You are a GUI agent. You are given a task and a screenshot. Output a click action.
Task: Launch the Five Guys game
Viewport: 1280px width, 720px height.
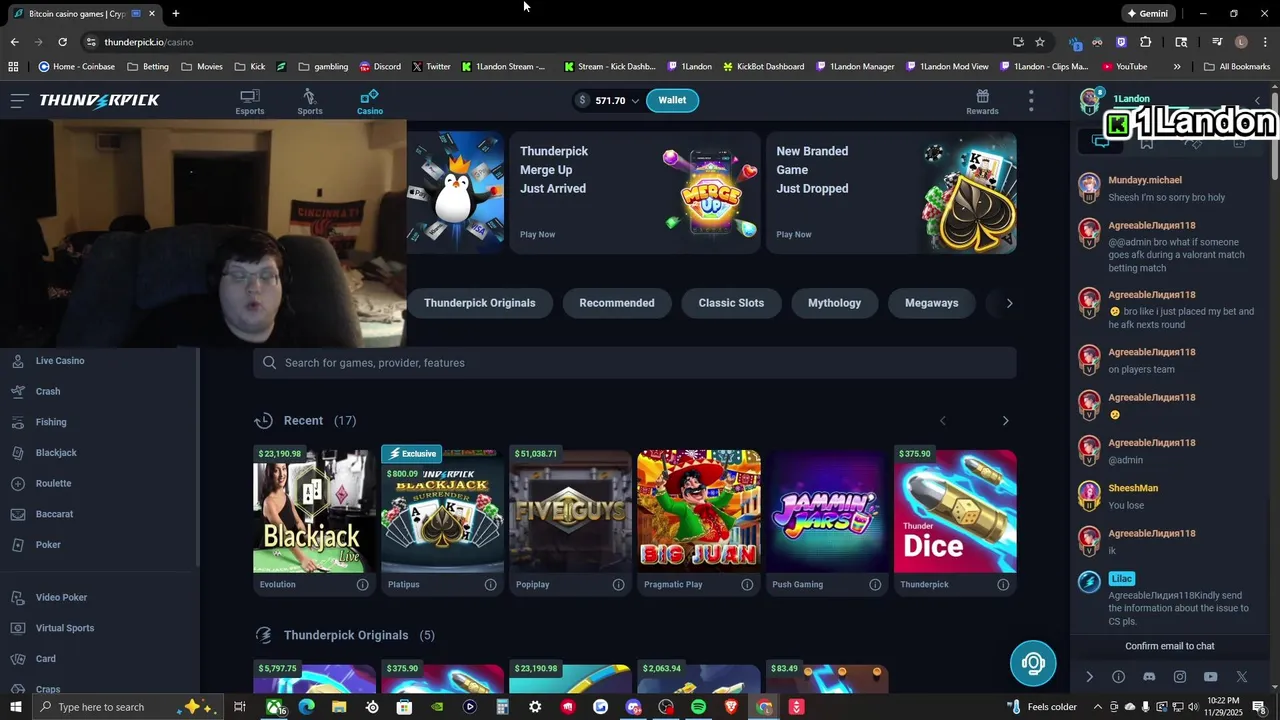(570, 510)
